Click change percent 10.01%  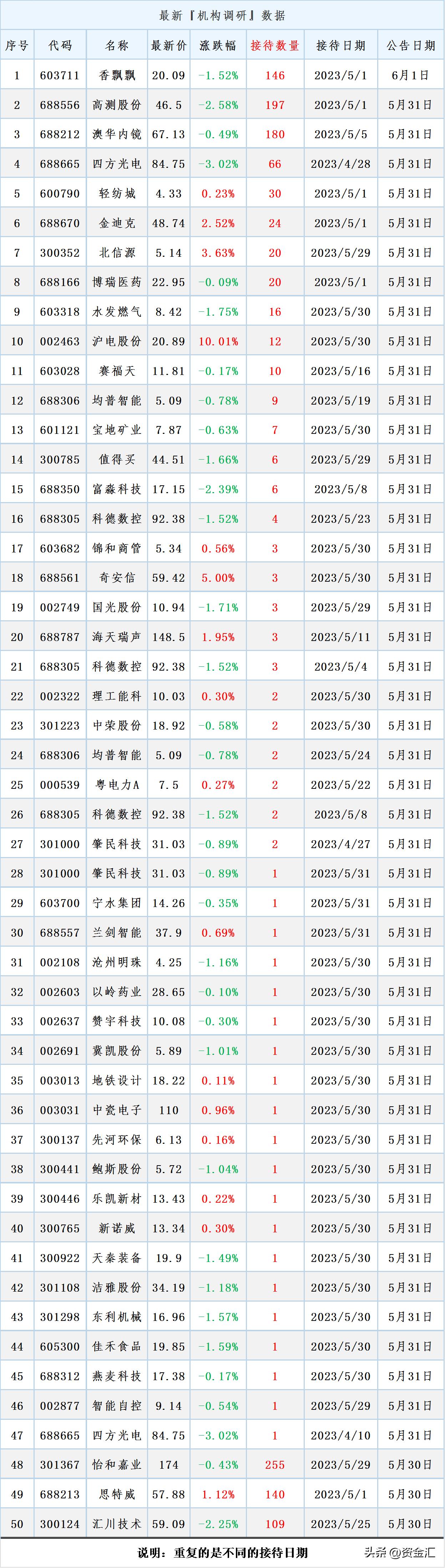[x=218, y=341]
